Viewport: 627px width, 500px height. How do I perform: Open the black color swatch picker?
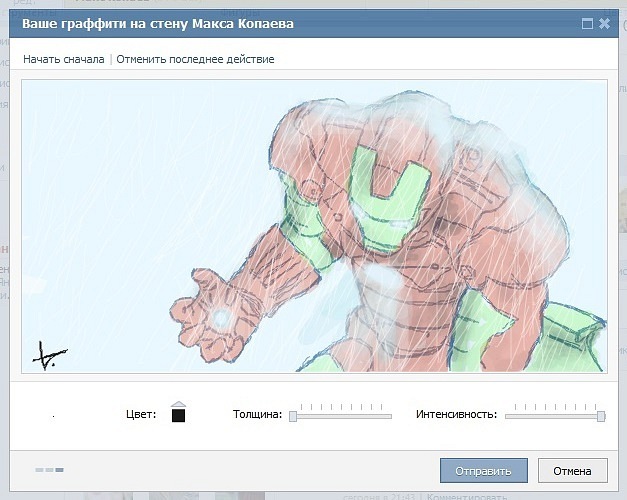pos(178,415)
